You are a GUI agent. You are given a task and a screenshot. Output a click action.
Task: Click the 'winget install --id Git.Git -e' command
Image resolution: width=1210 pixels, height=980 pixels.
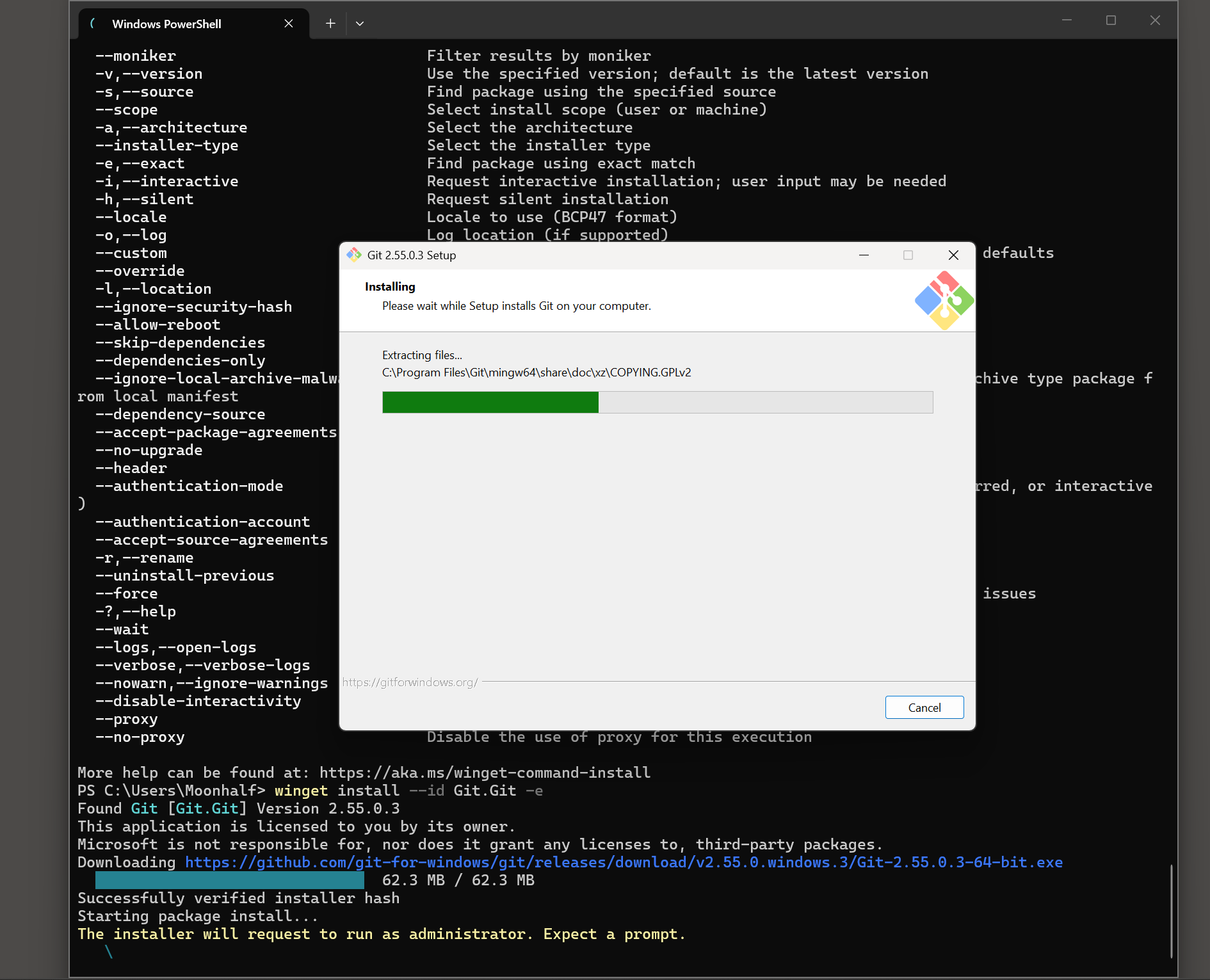click(409, 791)
